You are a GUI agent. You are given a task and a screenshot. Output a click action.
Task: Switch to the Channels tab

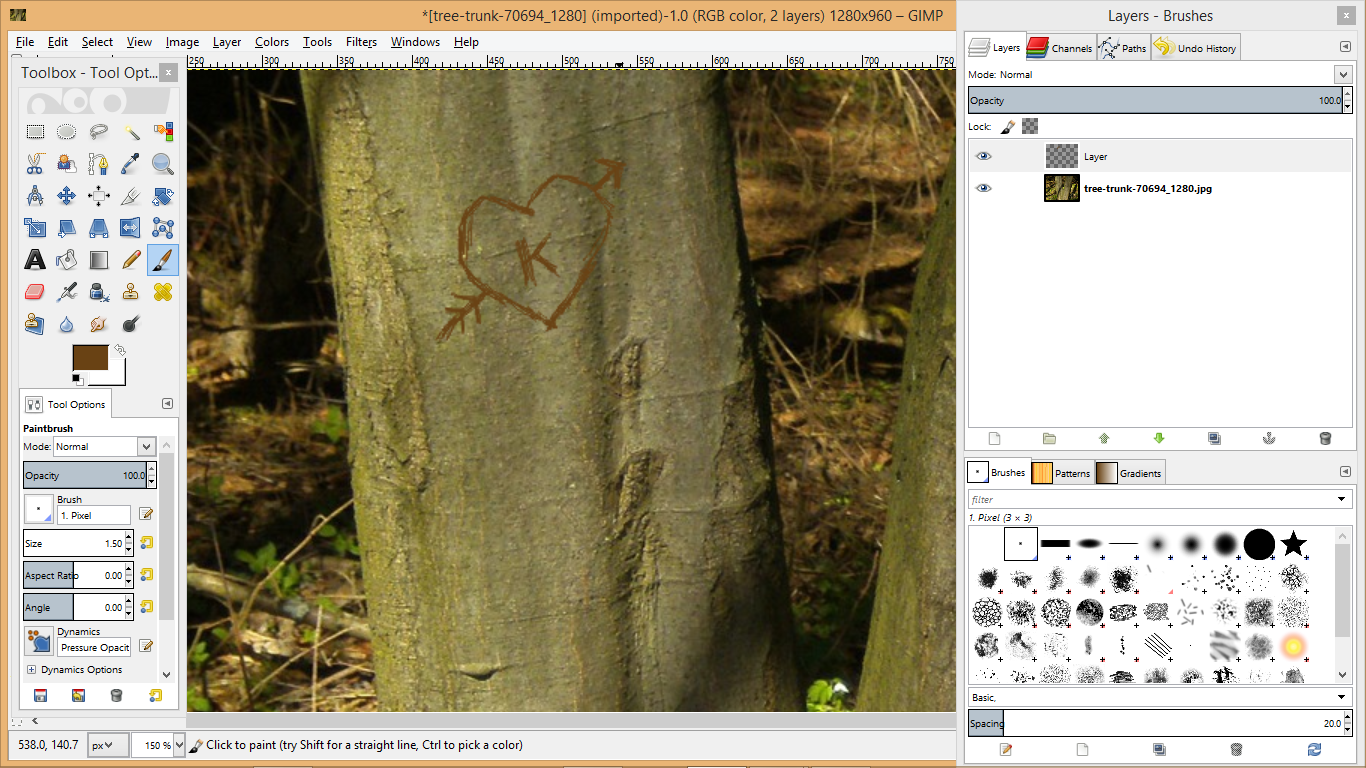pos(1060,47)
